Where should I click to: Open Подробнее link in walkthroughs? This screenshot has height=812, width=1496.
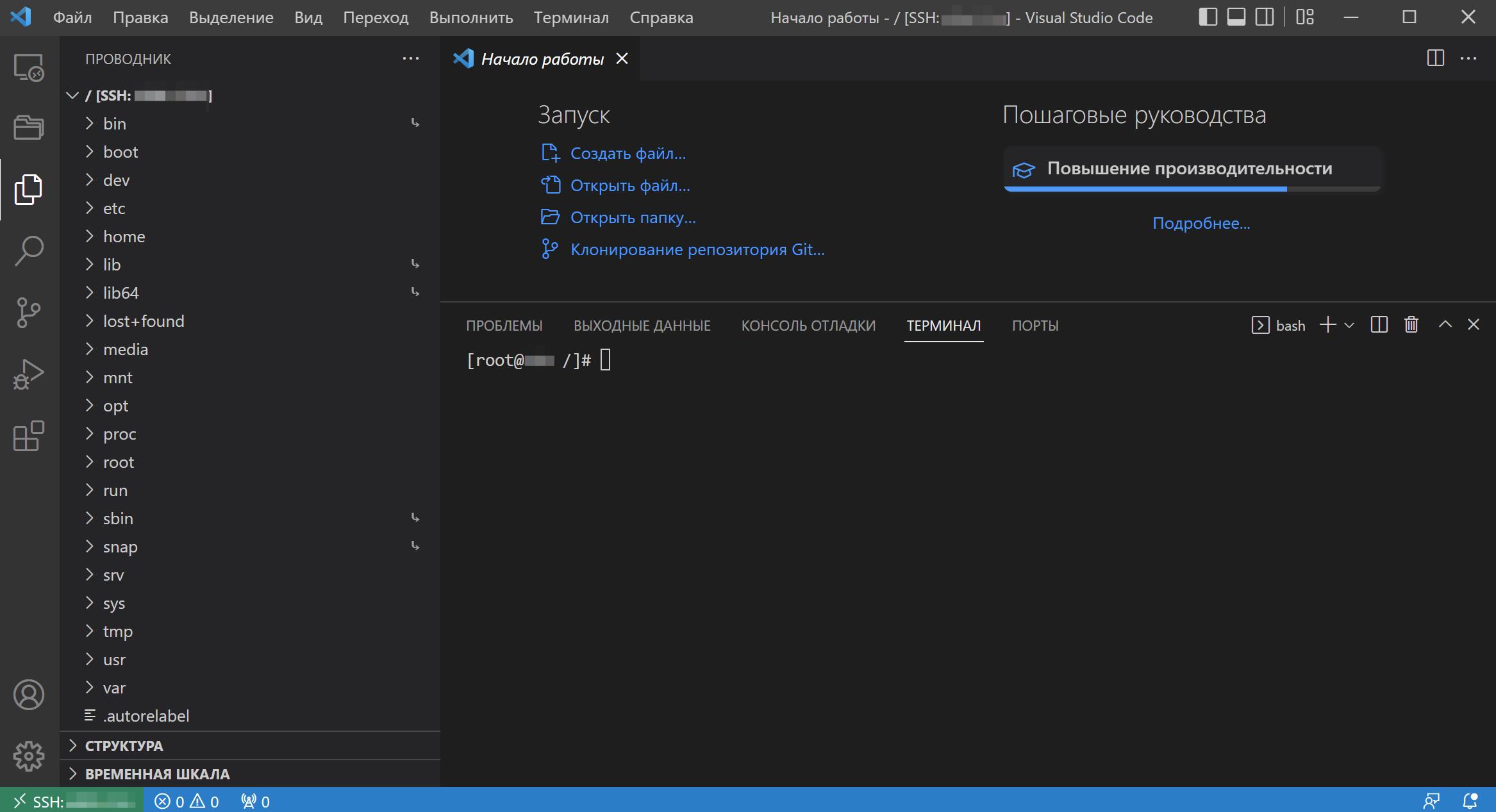coord(1201,222)
